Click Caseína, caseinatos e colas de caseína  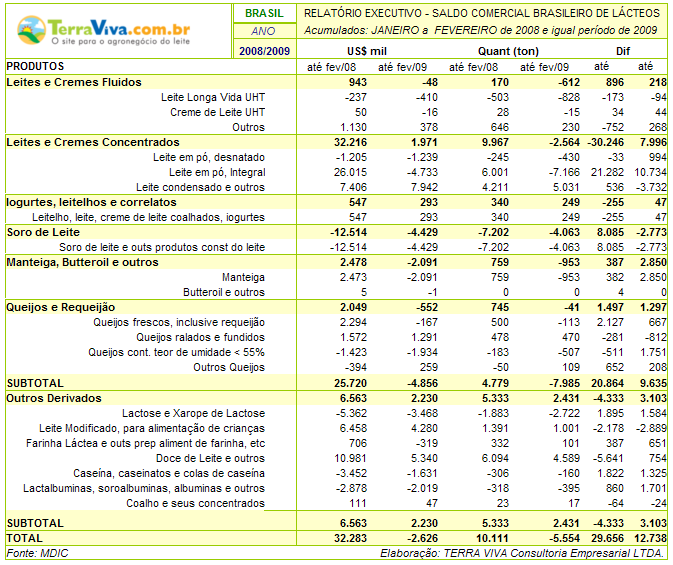coord(169,474)
